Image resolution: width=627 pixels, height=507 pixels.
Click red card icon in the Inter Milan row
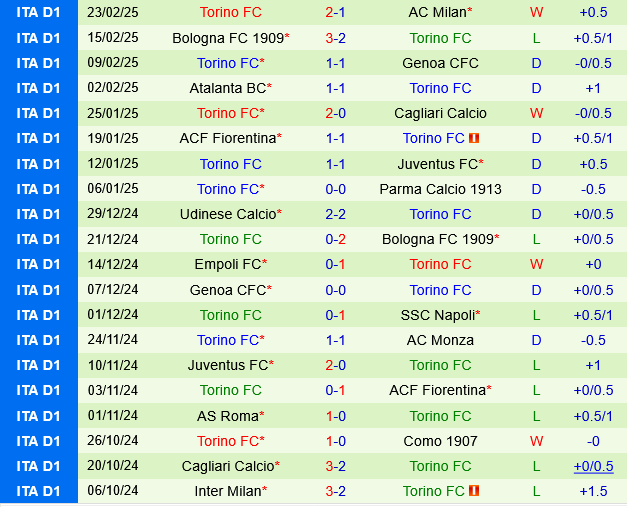(474, 491)
